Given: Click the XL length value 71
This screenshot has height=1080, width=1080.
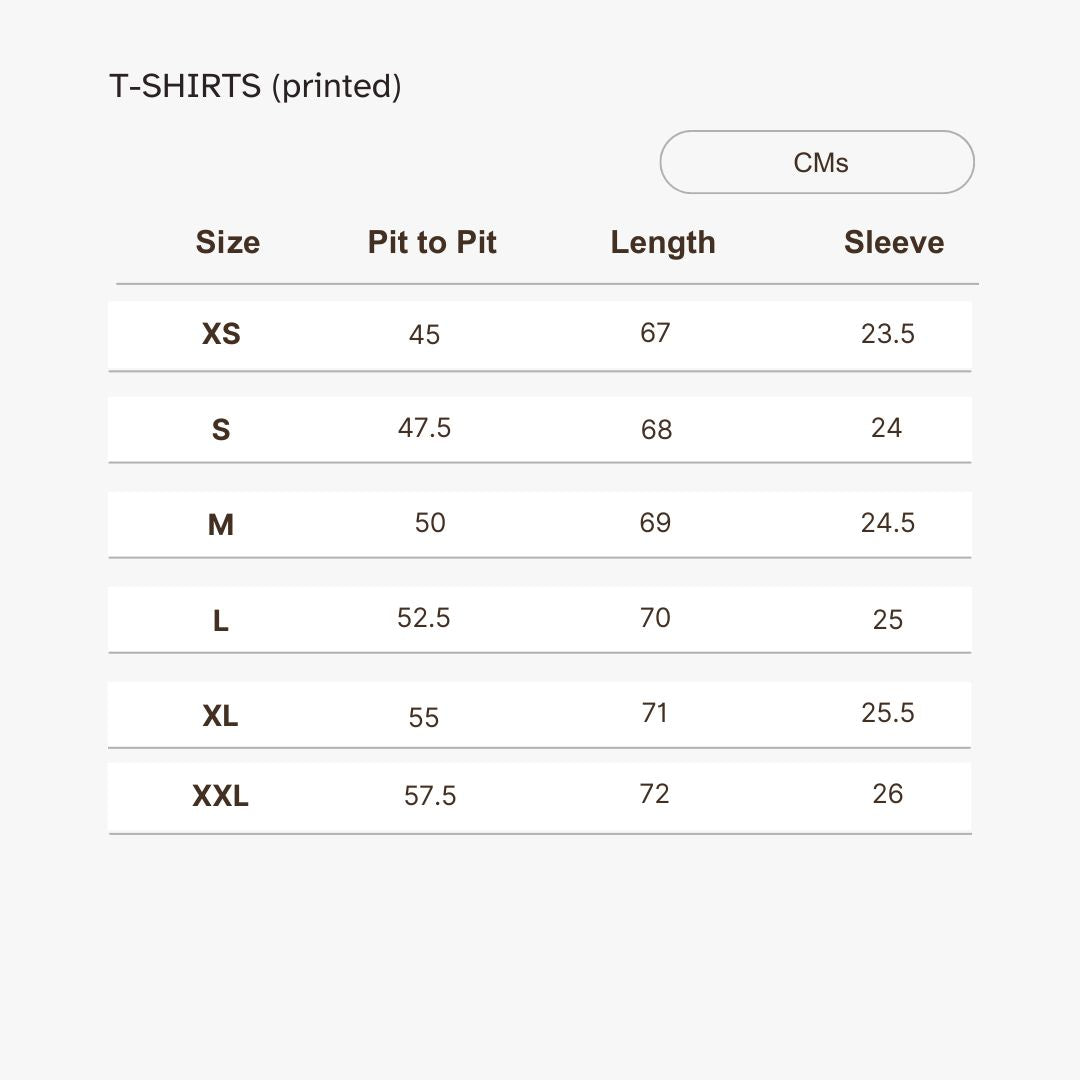Looking at the screenshot, I should tap(655, 713).
